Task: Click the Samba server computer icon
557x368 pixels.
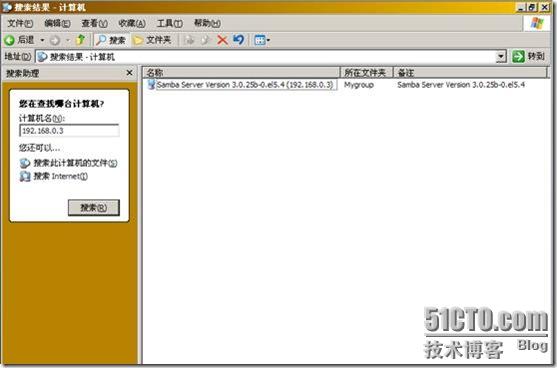Action: tap(151, 85)
